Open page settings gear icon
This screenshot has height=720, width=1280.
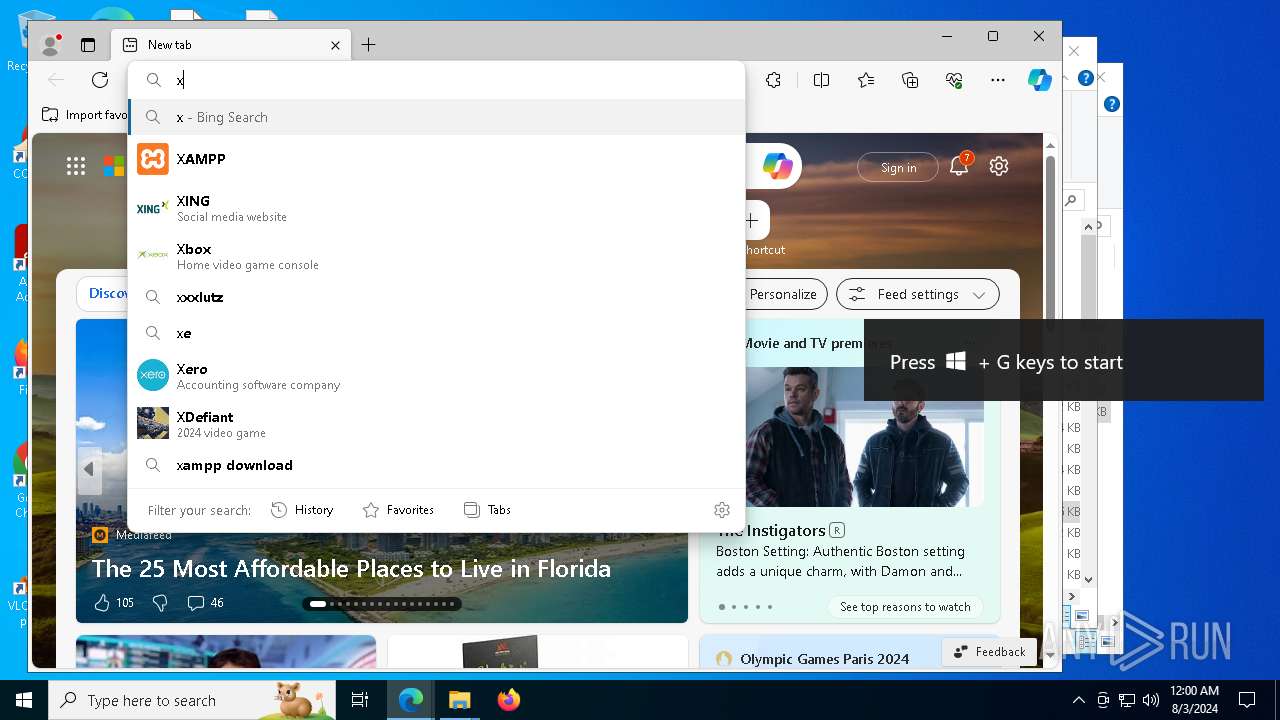point(999,166)
